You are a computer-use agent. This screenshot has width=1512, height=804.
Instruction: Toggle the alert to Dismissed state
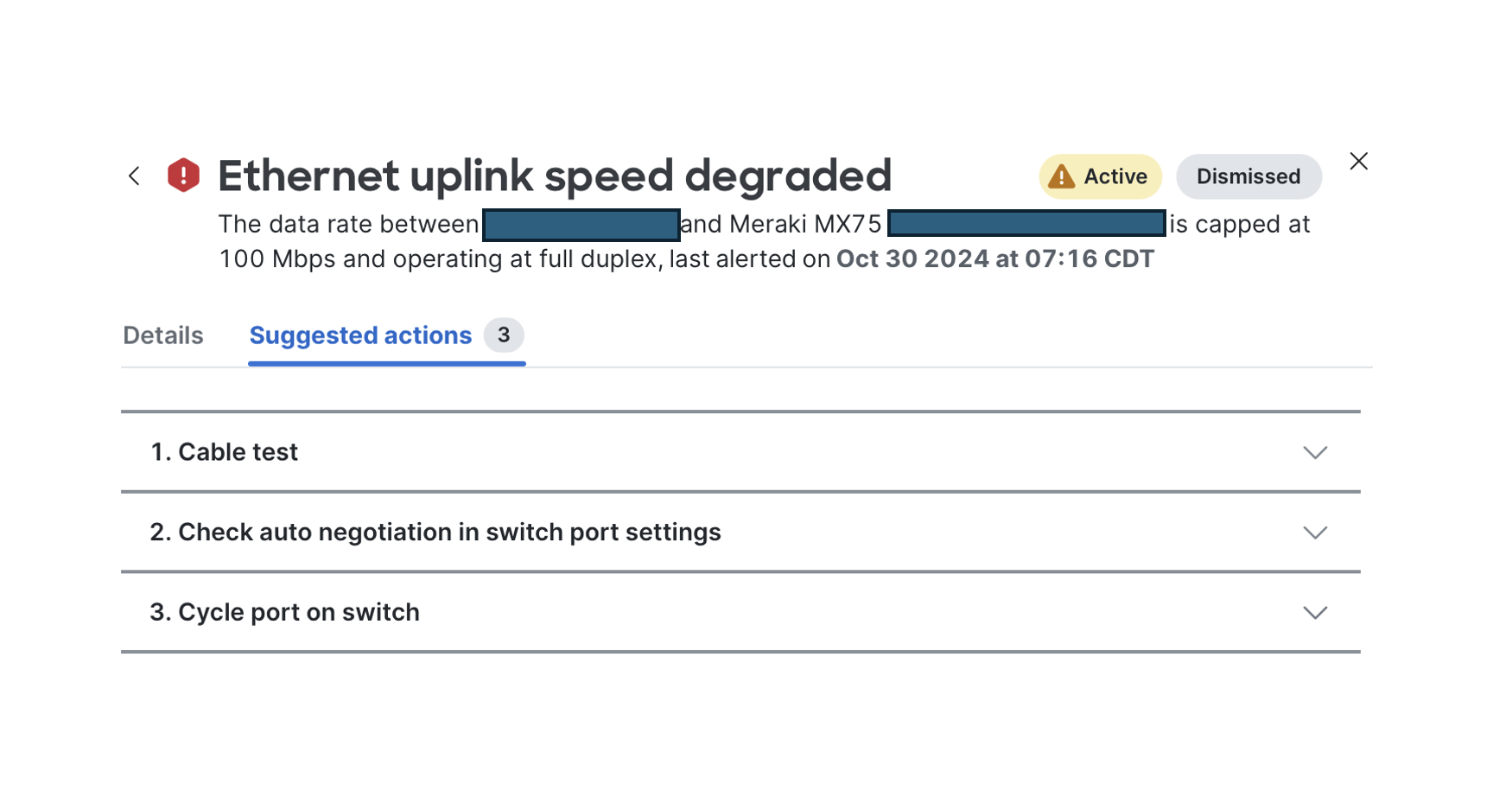click(x=1248, y=175)
